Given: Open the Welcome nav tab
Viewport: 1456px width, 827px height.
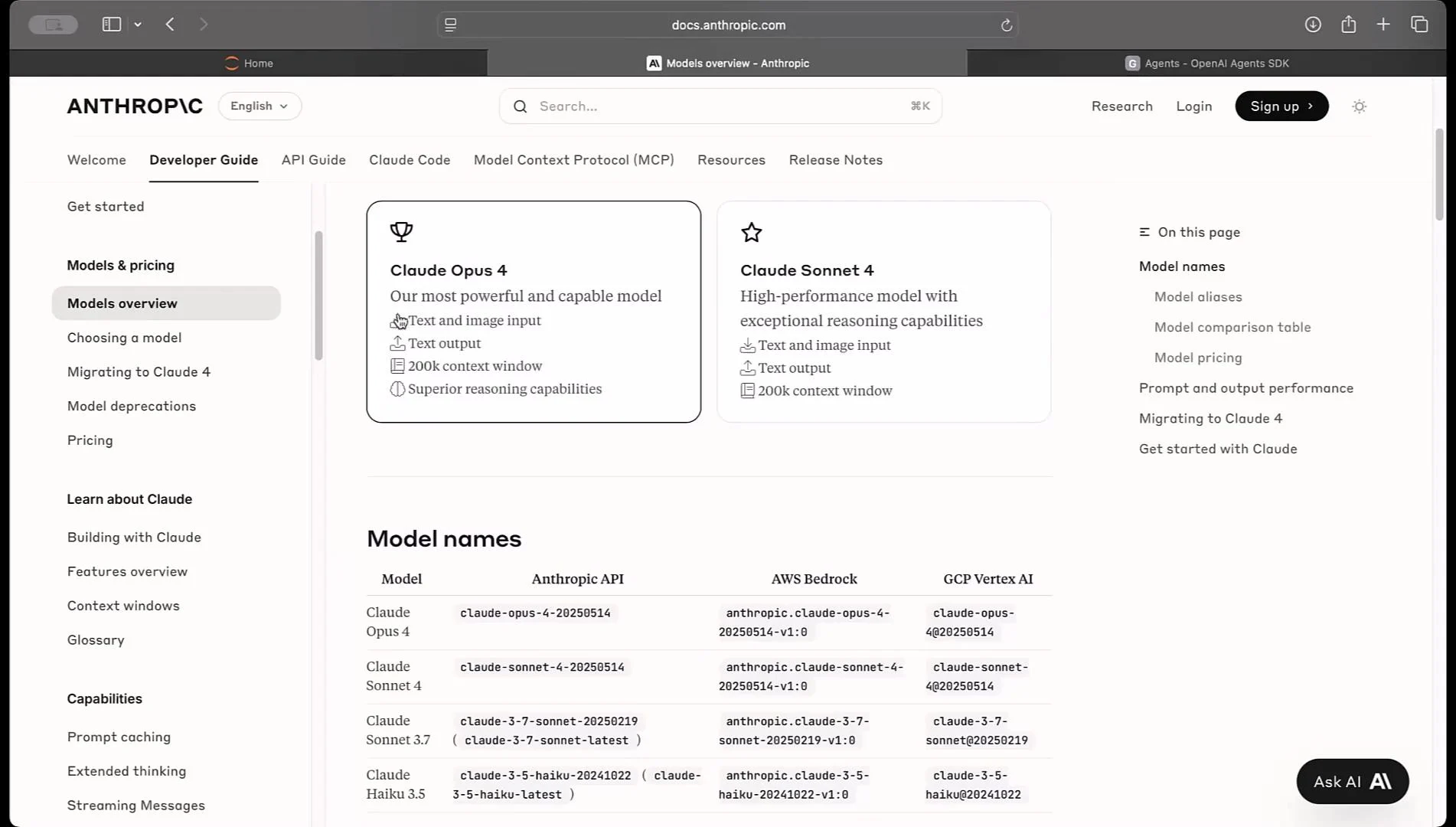Looking at the screenshot, I should 96,160.
